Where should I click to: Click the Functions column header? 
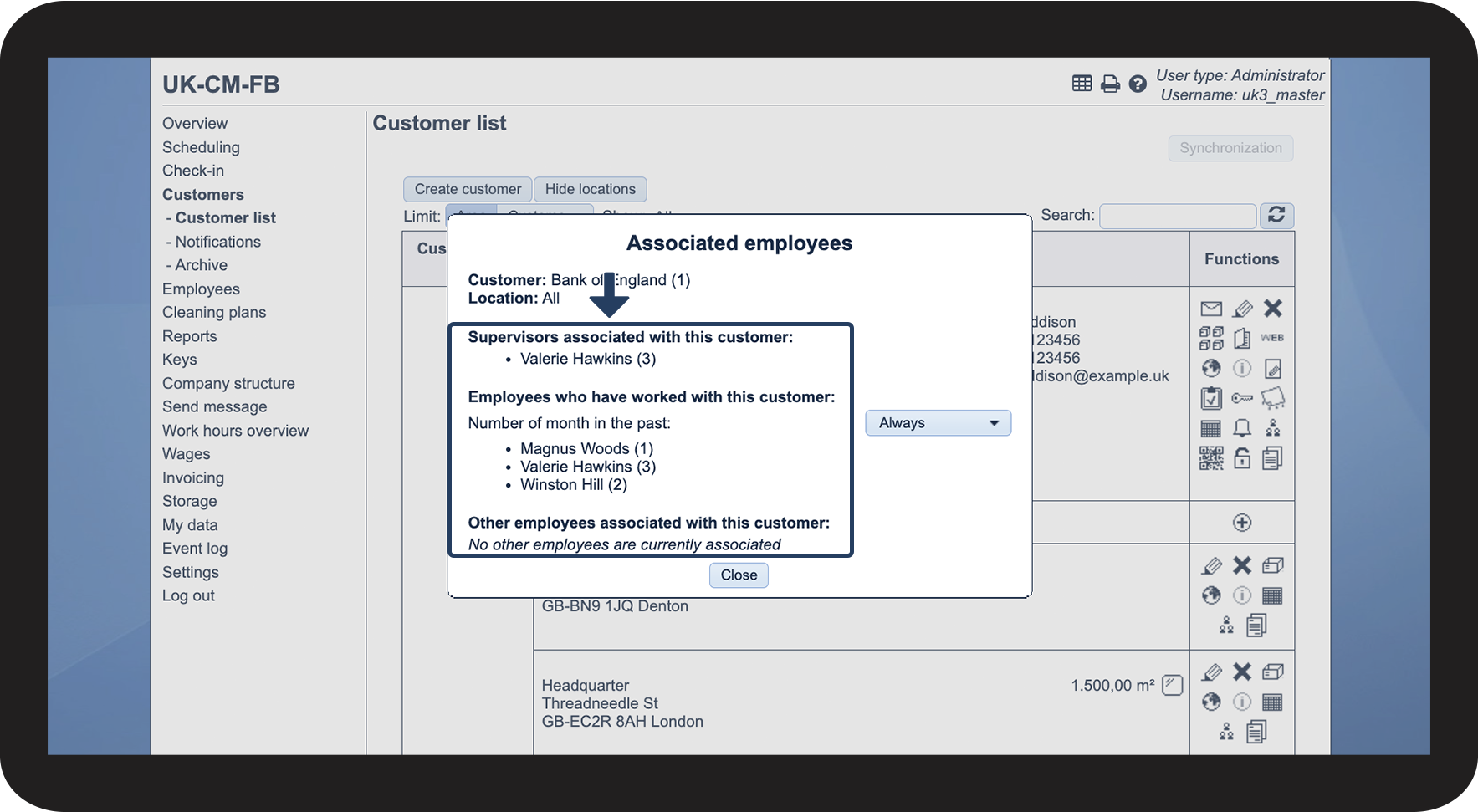tap(1241, 259)
